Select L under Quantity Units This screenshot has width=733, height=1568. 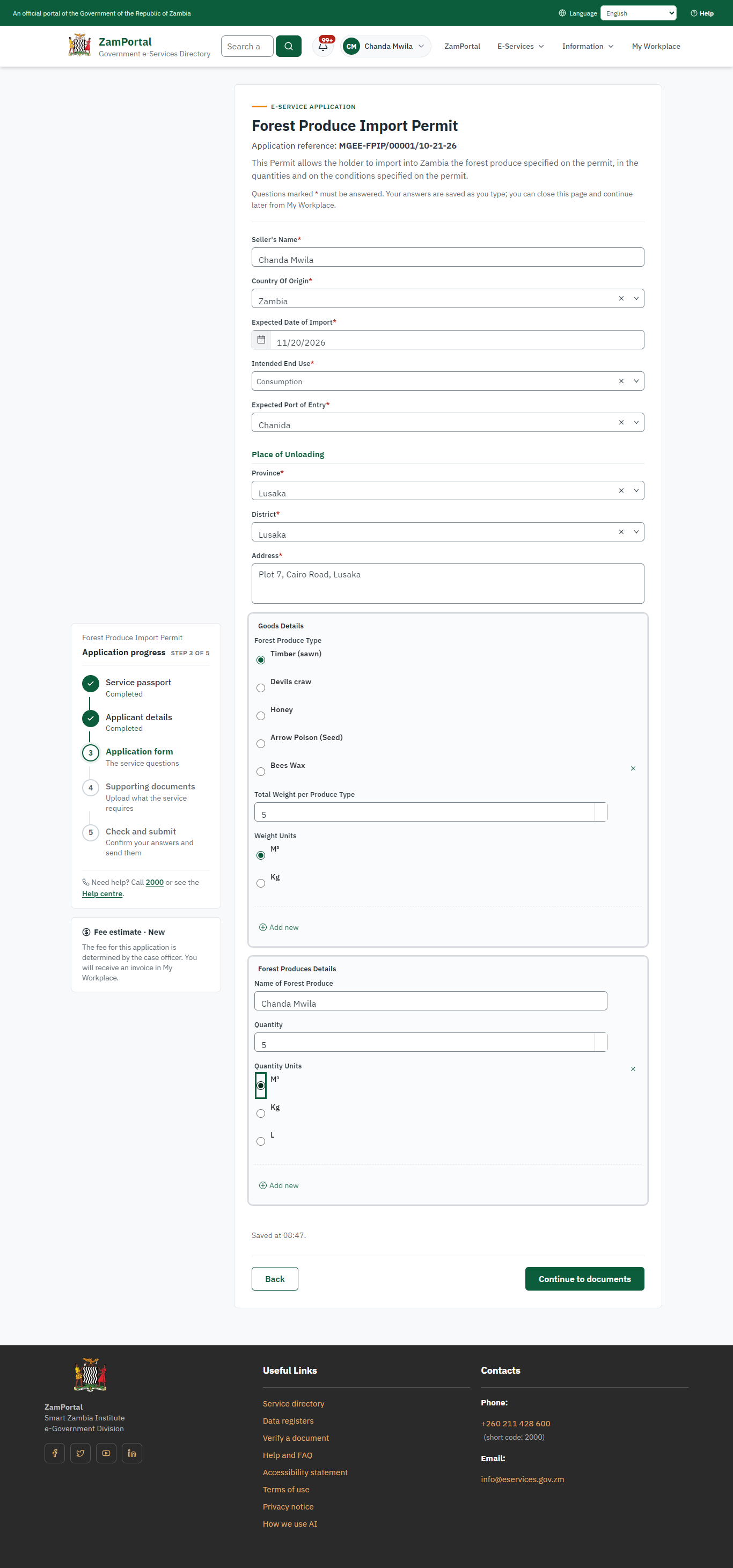[261, 1141]
